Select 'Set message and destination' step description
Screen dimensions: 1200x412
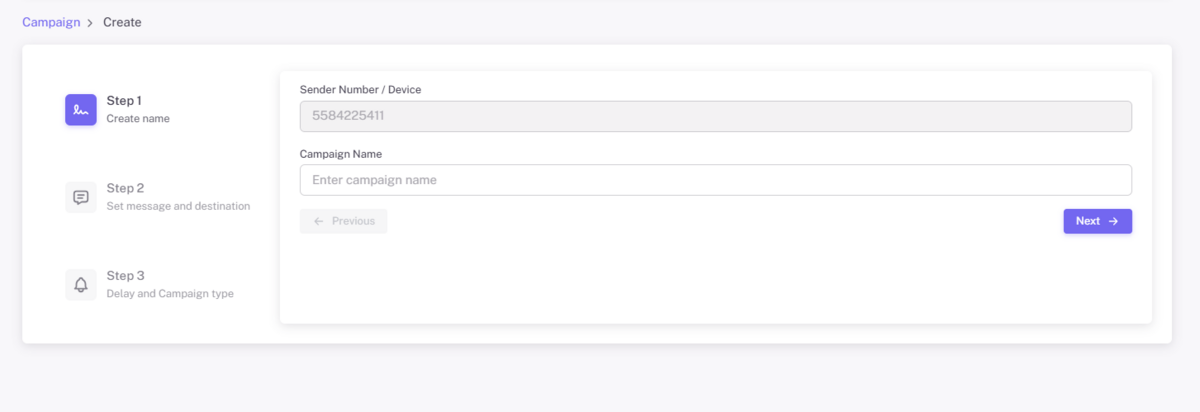click(x=178, y=206)
